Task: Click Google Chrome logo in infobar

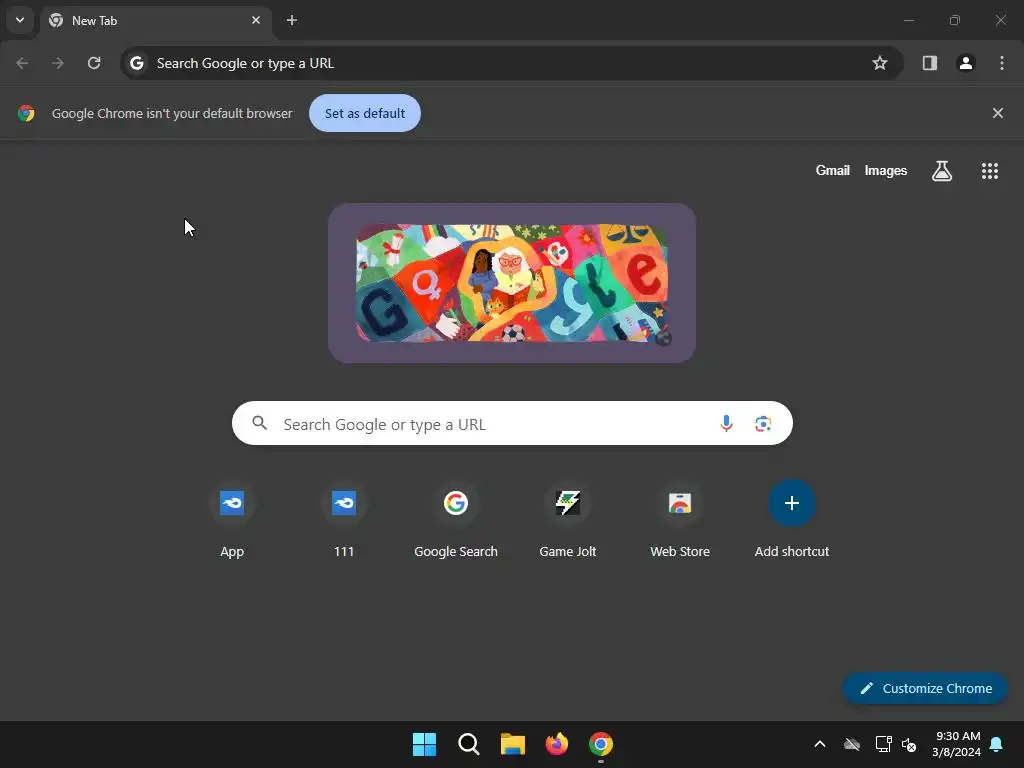Action: [x=26, y=113]
